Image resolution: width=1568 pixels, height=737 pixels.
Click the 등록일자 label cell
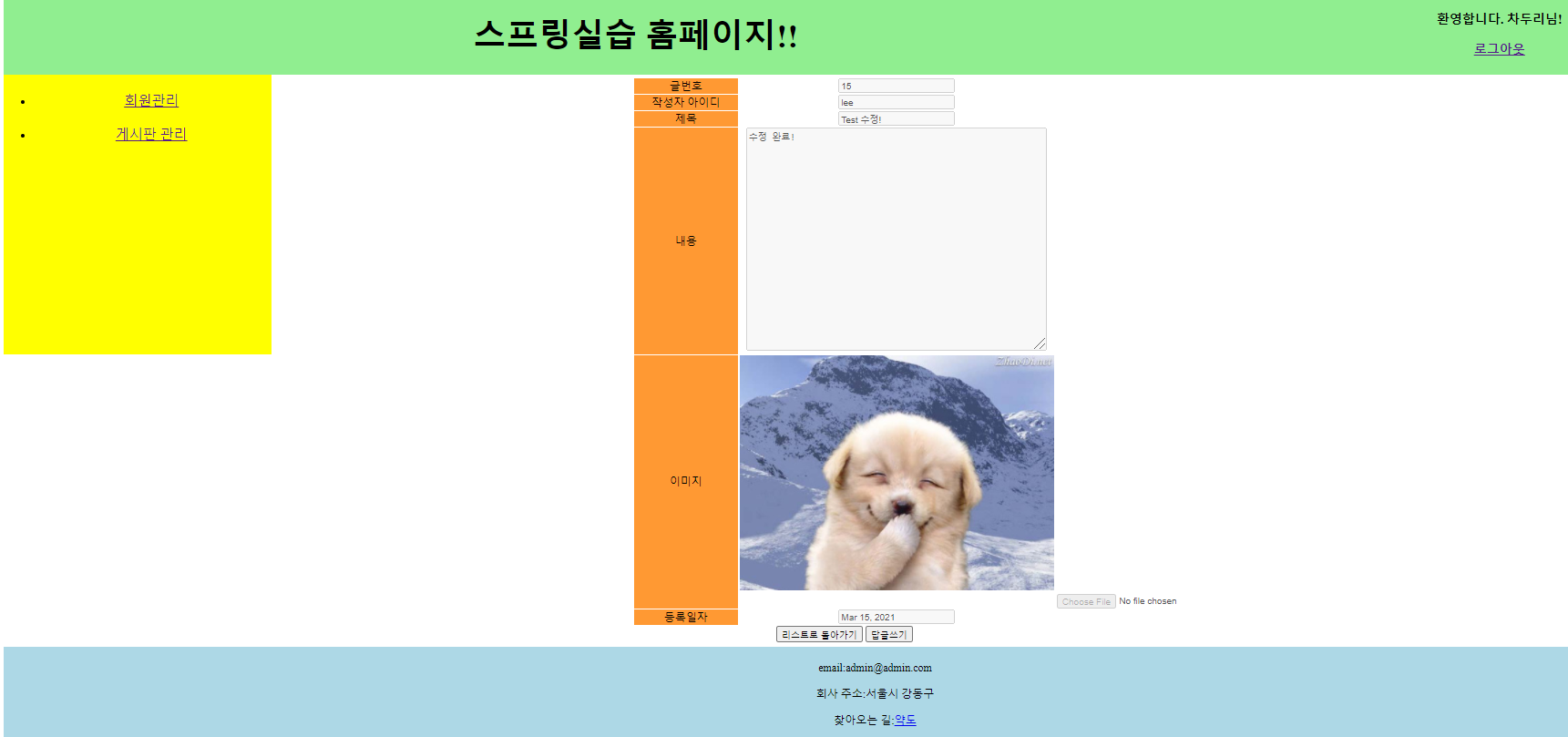click(686, 617)
